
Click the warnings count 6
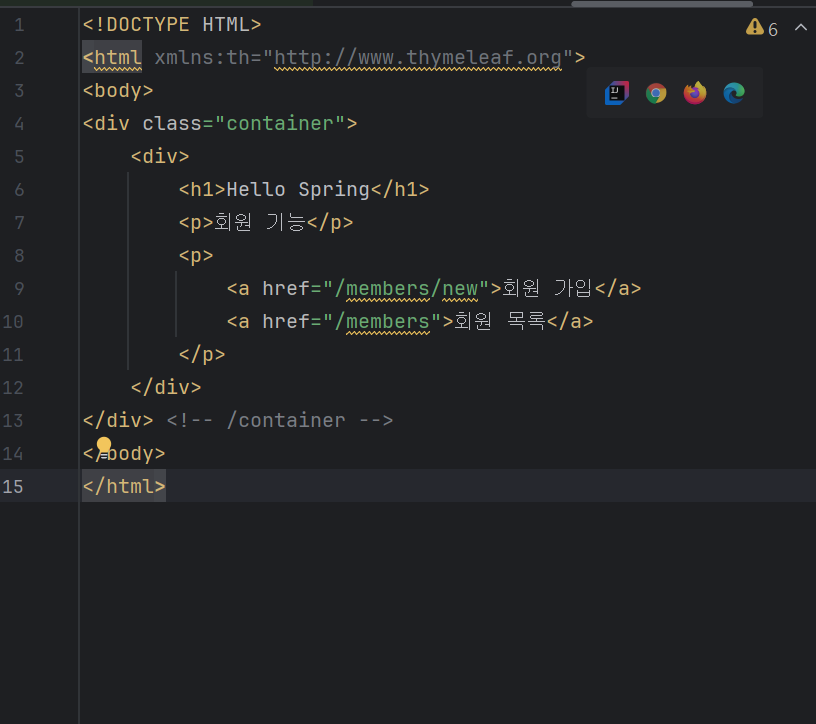tap(773, 29)
